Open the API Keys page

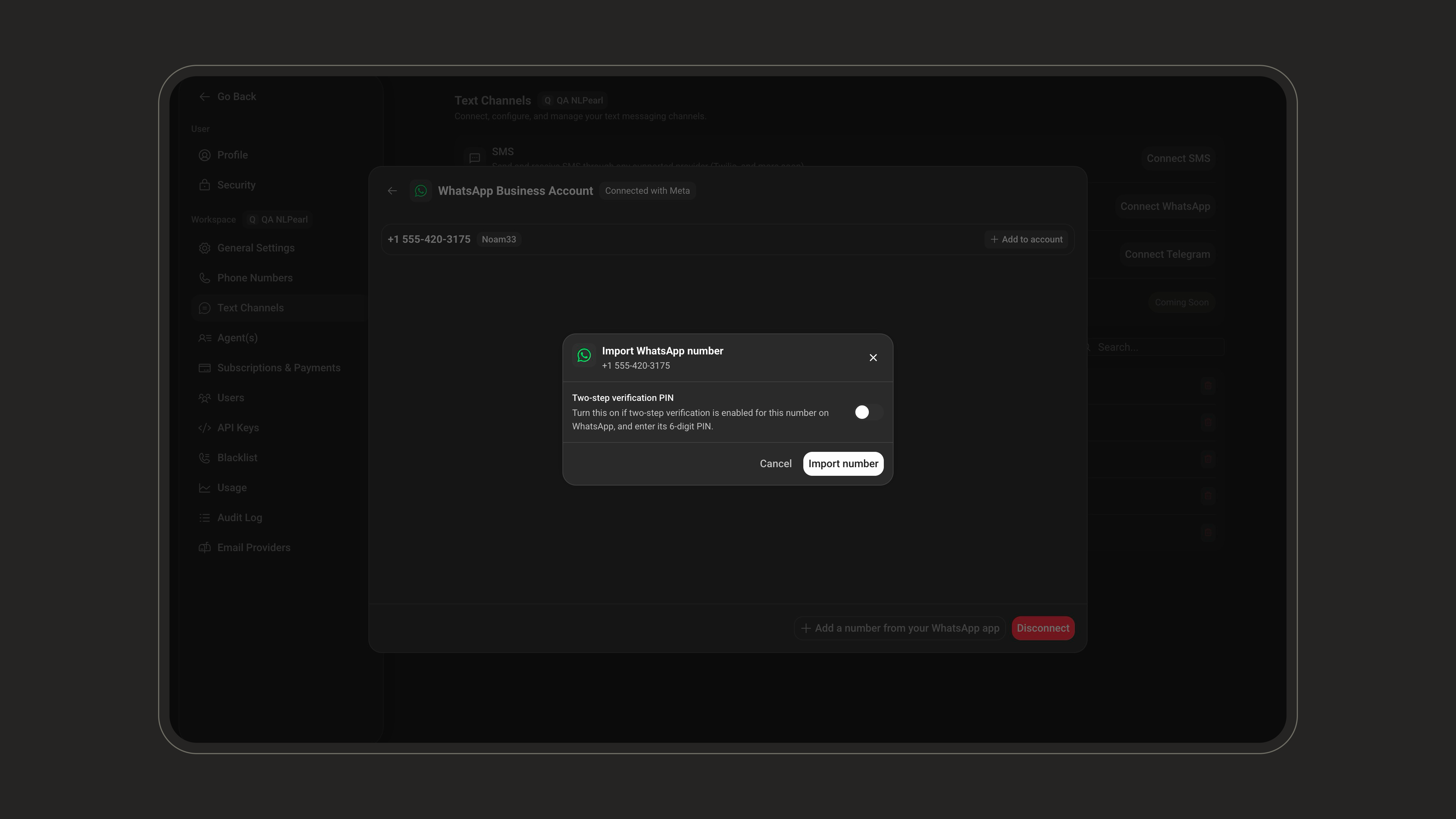pos(238,428)
